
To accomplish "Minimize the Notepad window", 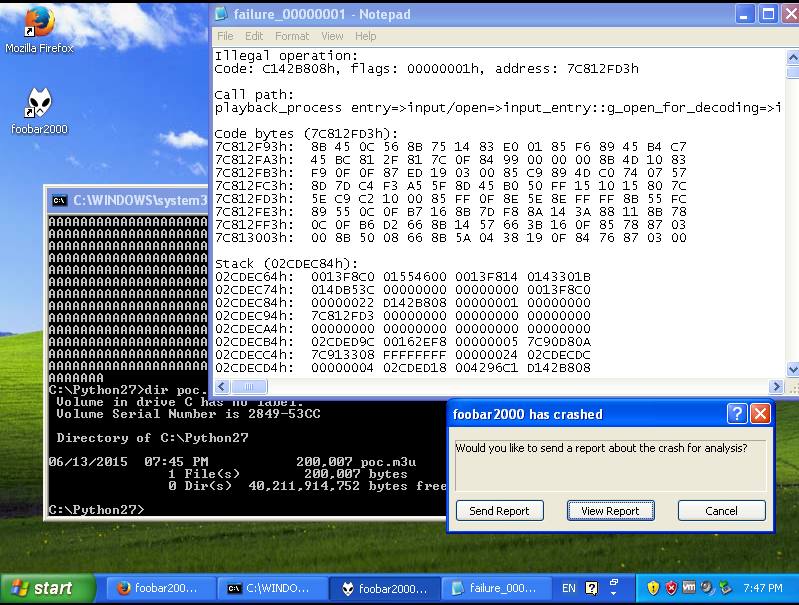I will click(x=744, y=14).
